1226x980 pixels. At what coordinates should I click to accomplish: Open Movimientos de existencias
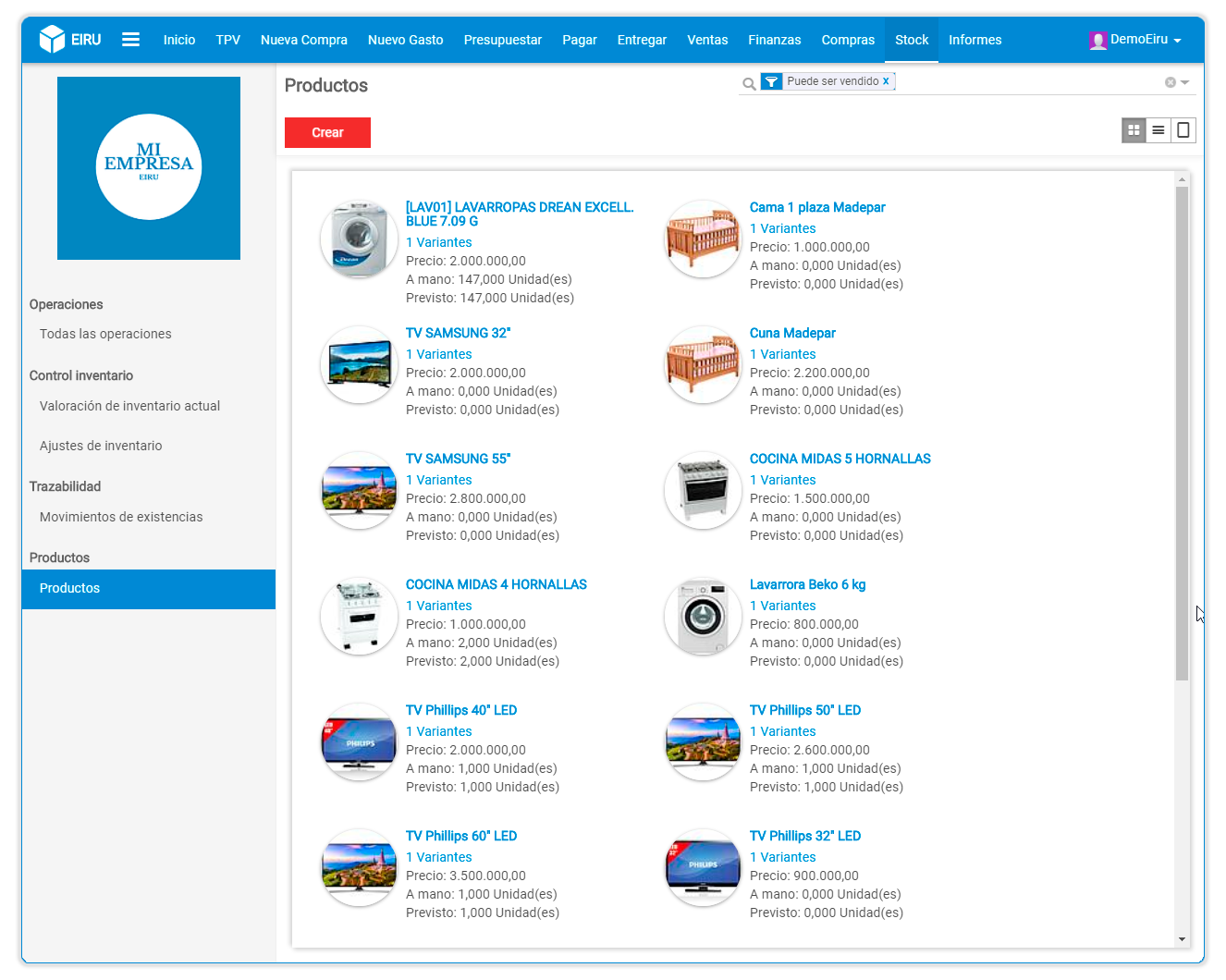(121, 517)
